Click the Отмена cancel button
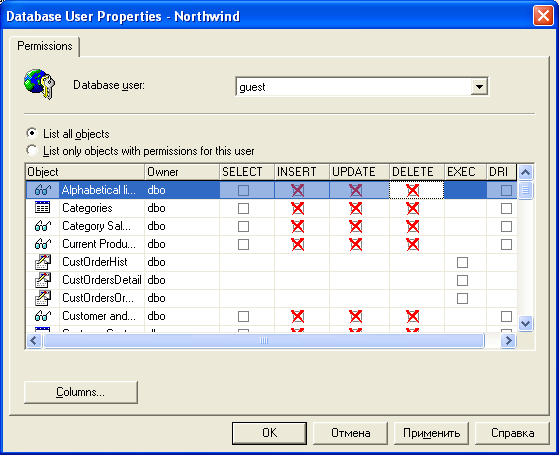Screen dimensions: 559x455 click(350, 433)
